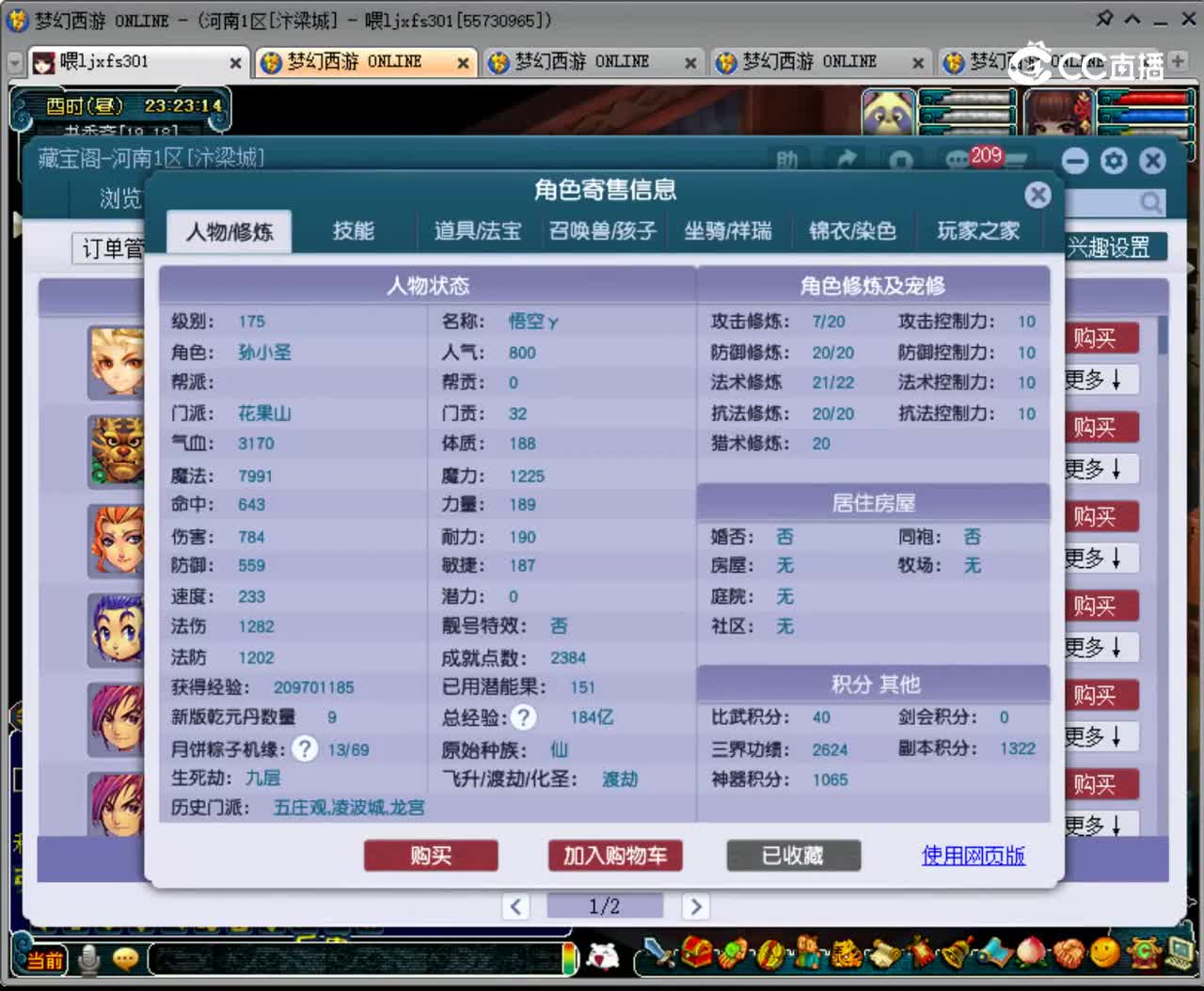The height and width of the screenshot is (991, 1204).
Task: Open the 坐骑/祥瑞 tab
Action: point(728,231)
